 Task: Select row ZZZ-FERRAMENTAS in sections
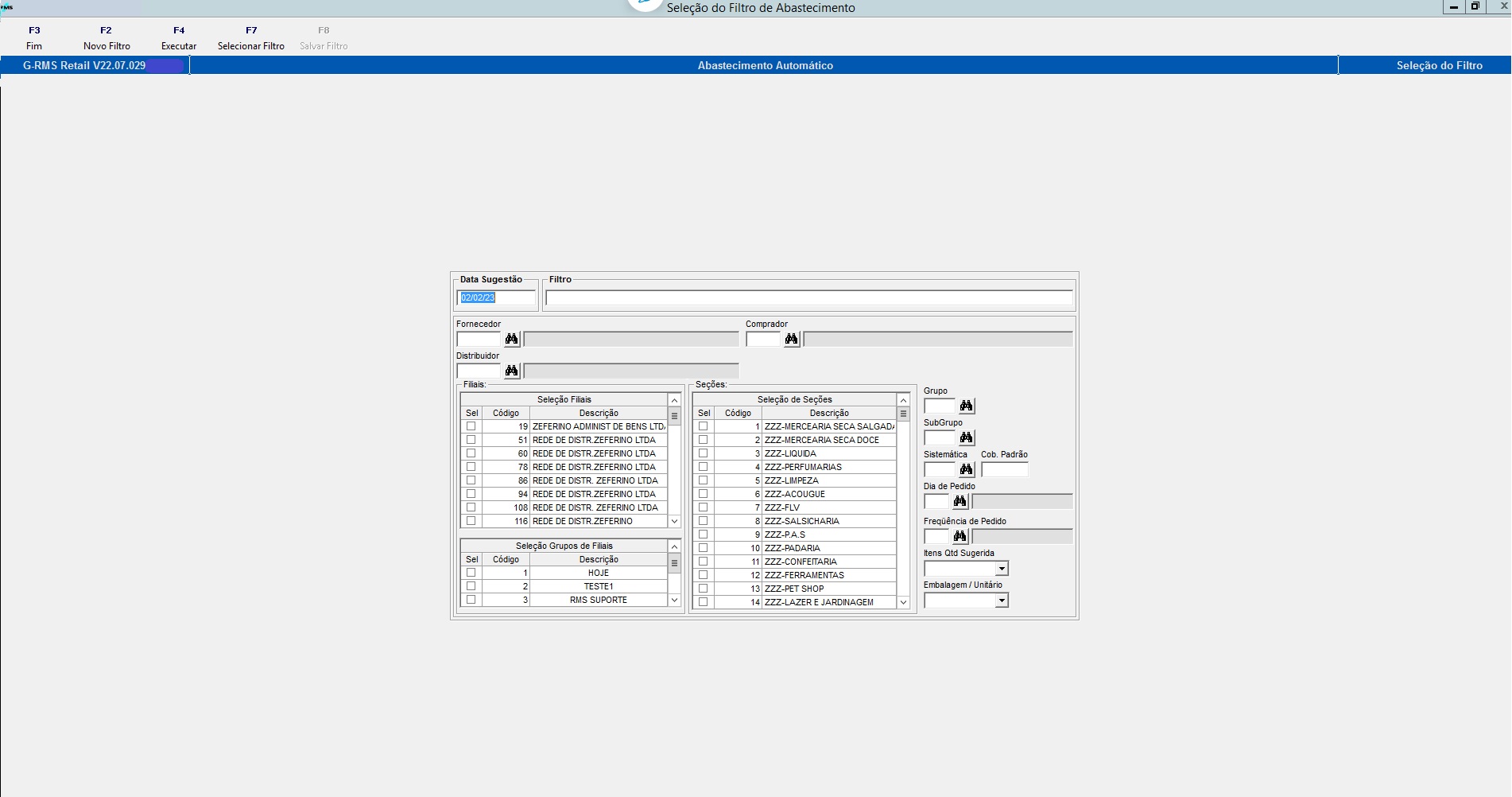(795, 575)
